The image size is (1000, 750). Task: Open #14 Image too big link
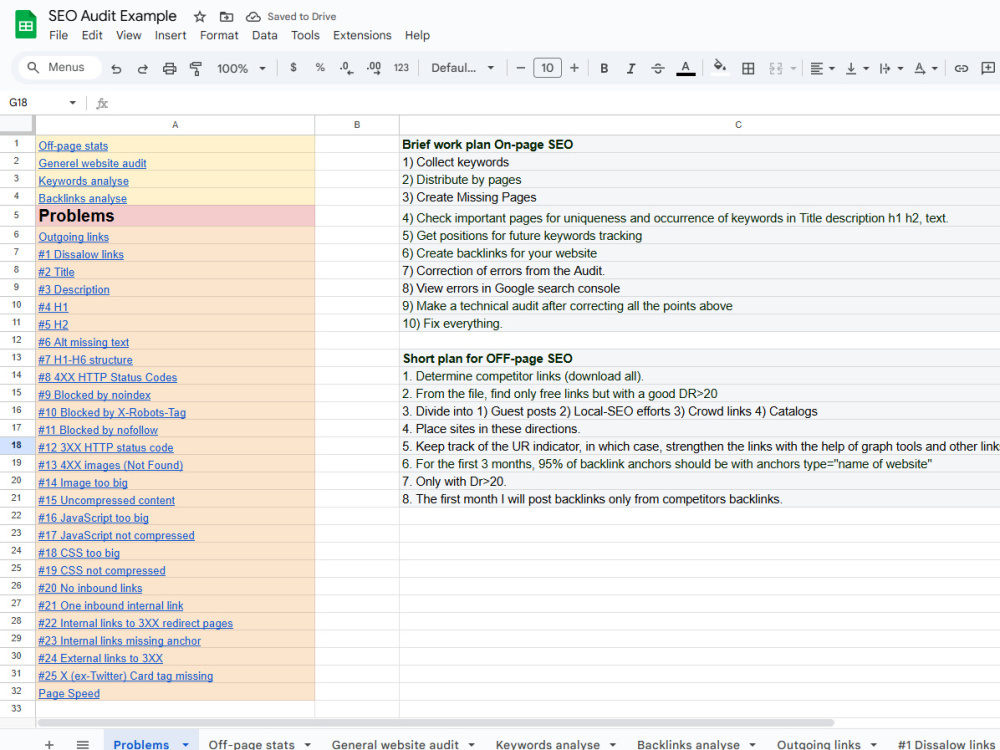point(83,483)
